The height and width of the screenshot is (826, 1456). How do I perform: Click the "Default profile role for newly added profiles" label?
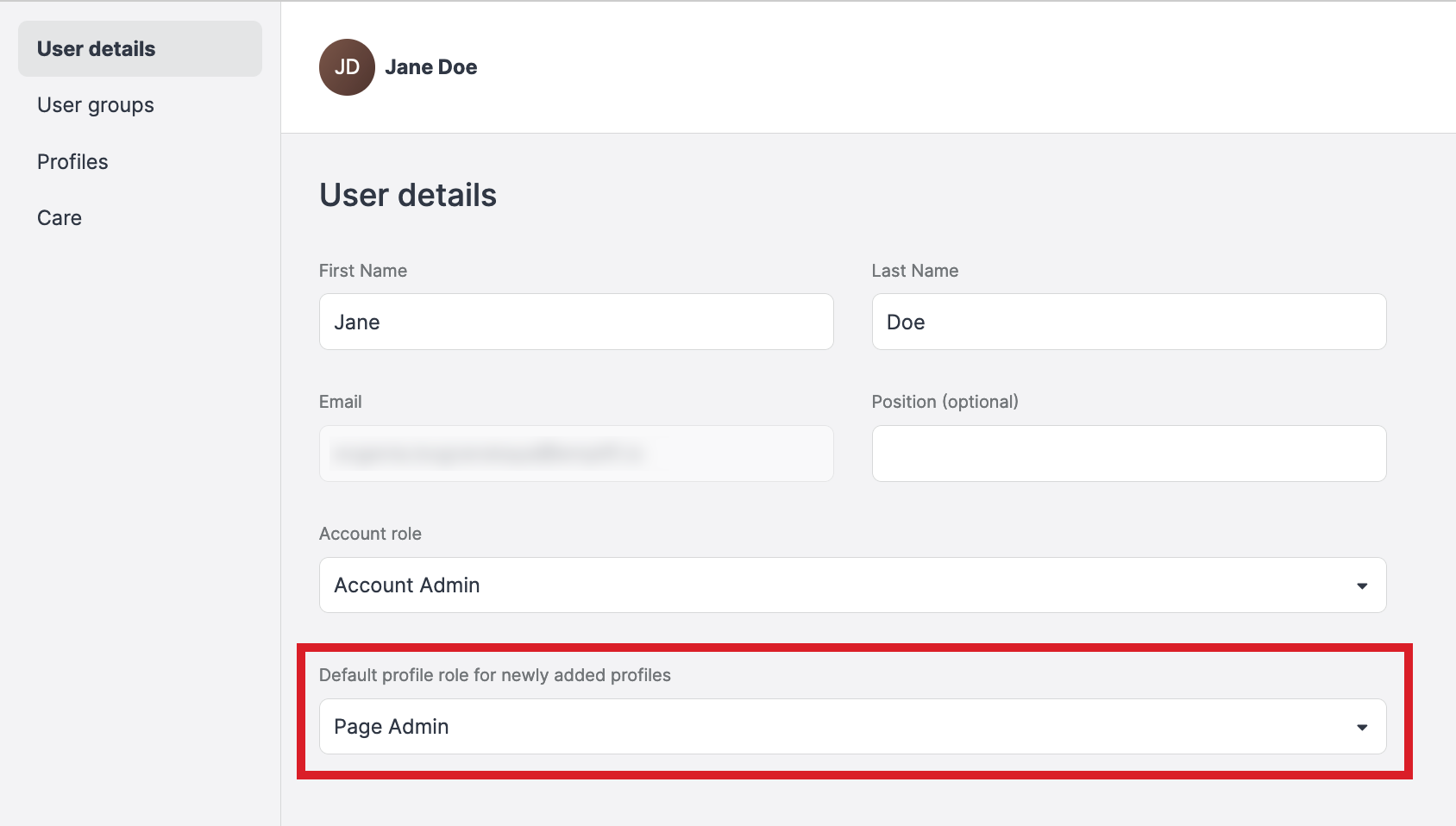pyautogui.click(x=494, y=675)
